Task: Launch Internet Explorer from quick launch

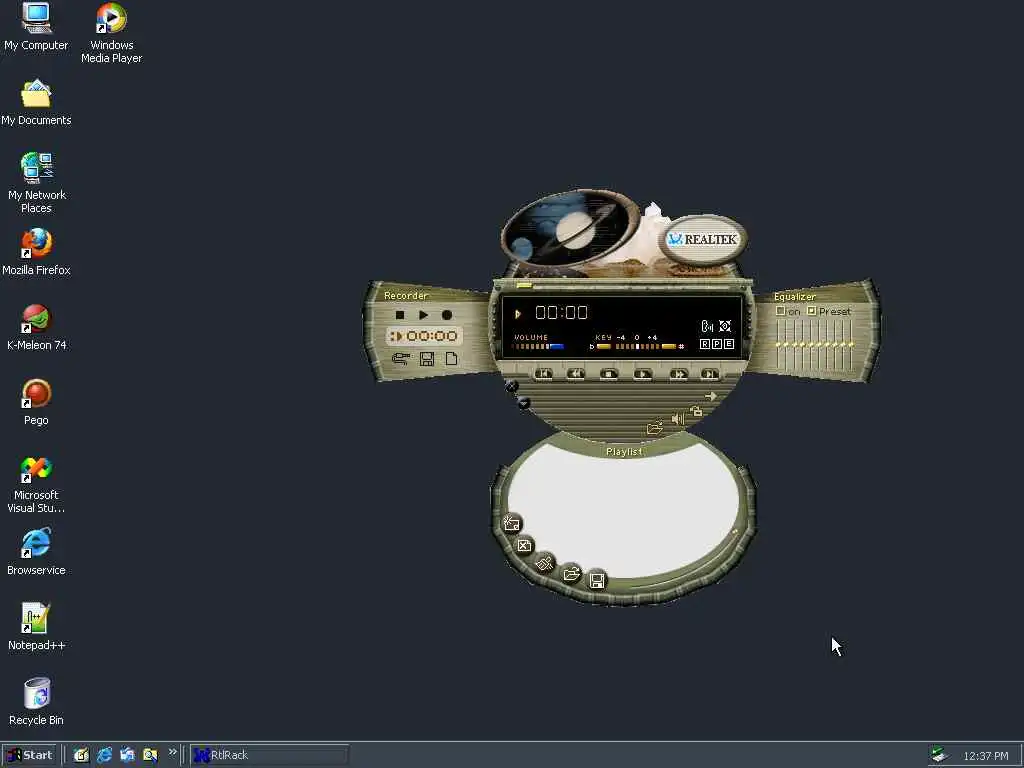Action: tap(104, 755)
